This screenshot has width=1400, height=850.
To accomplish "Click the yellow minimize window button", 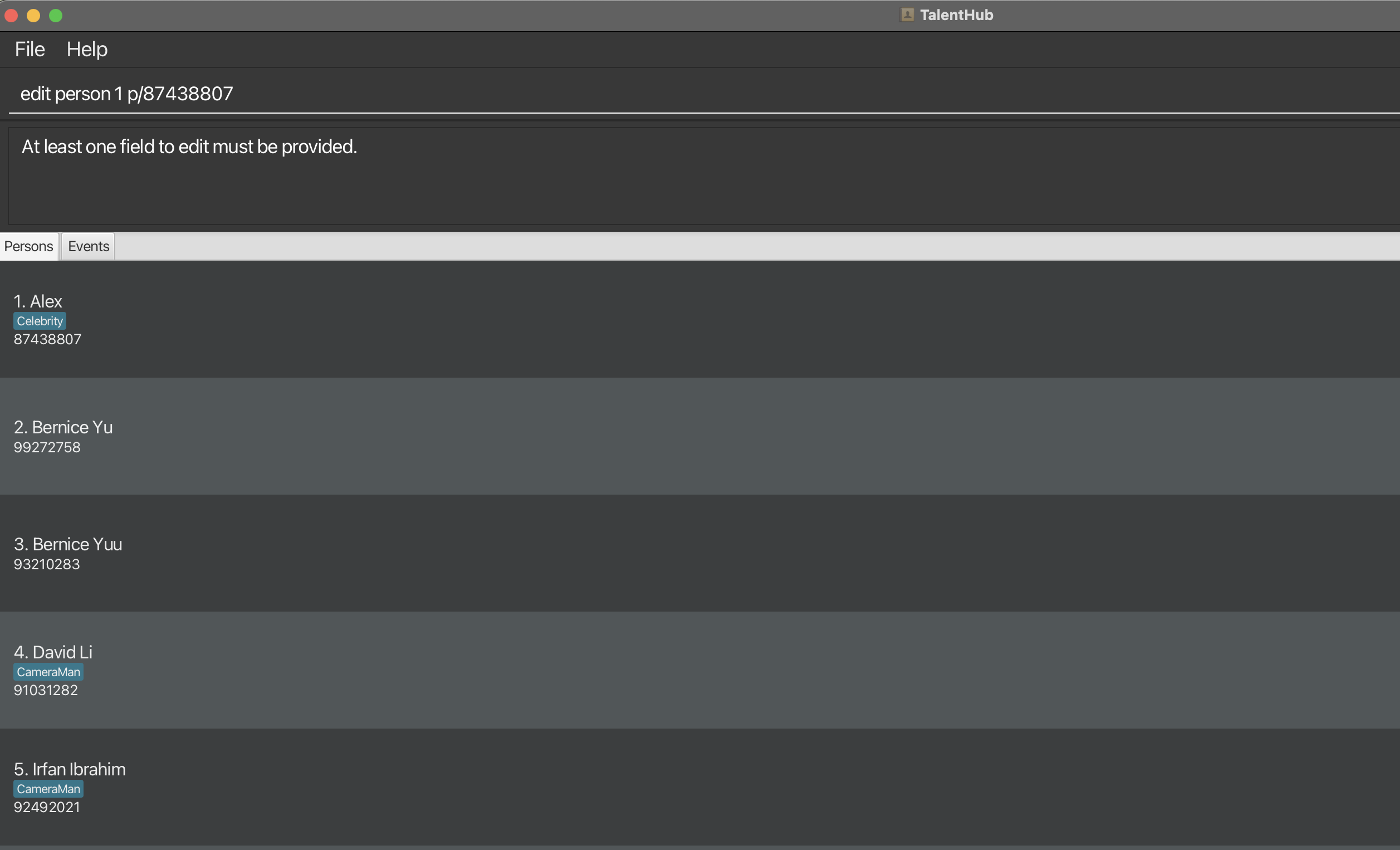I will 33,16.
